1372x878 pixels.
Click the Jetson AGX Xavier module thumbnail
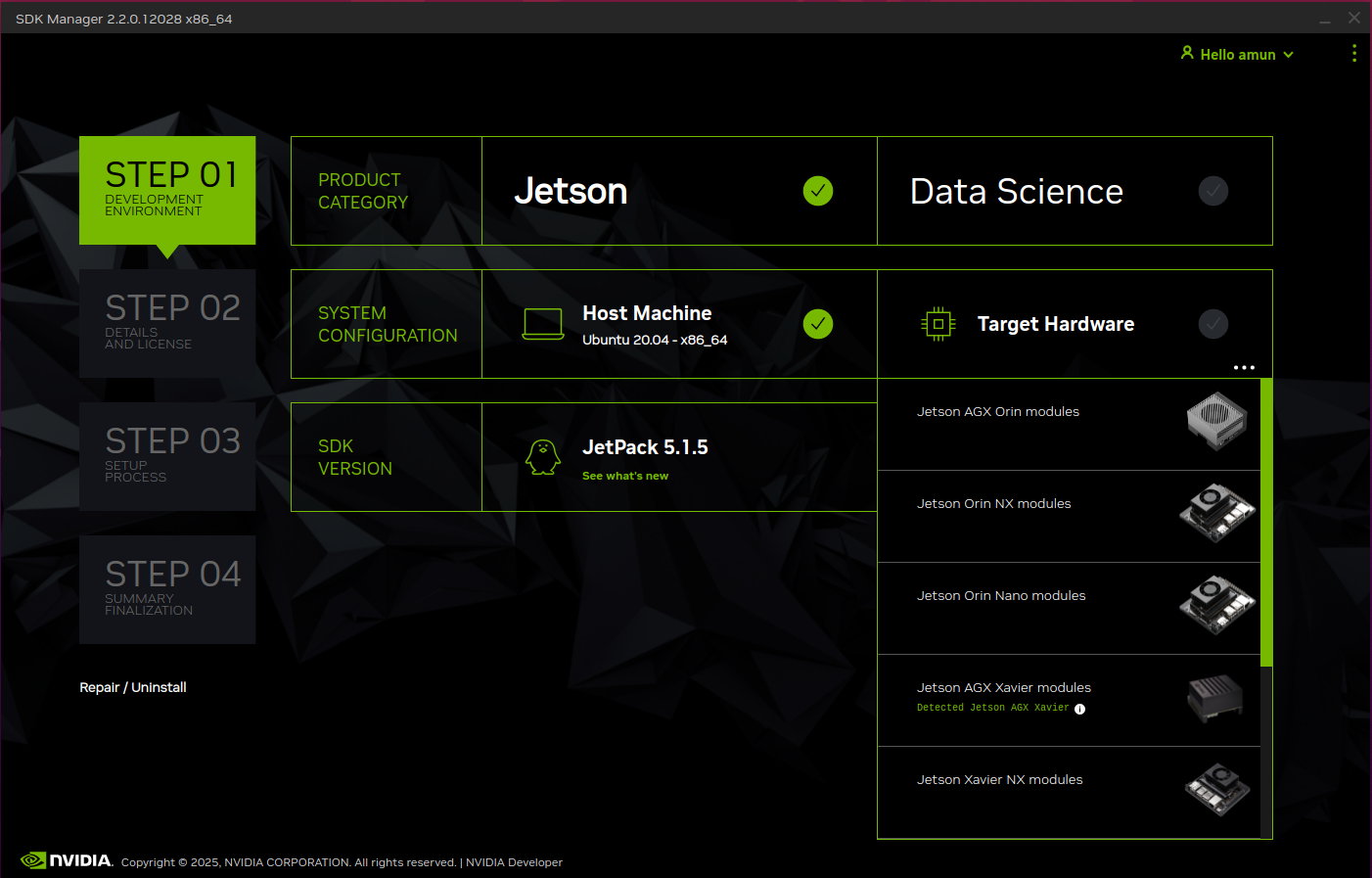click(x=1215, y=698)
